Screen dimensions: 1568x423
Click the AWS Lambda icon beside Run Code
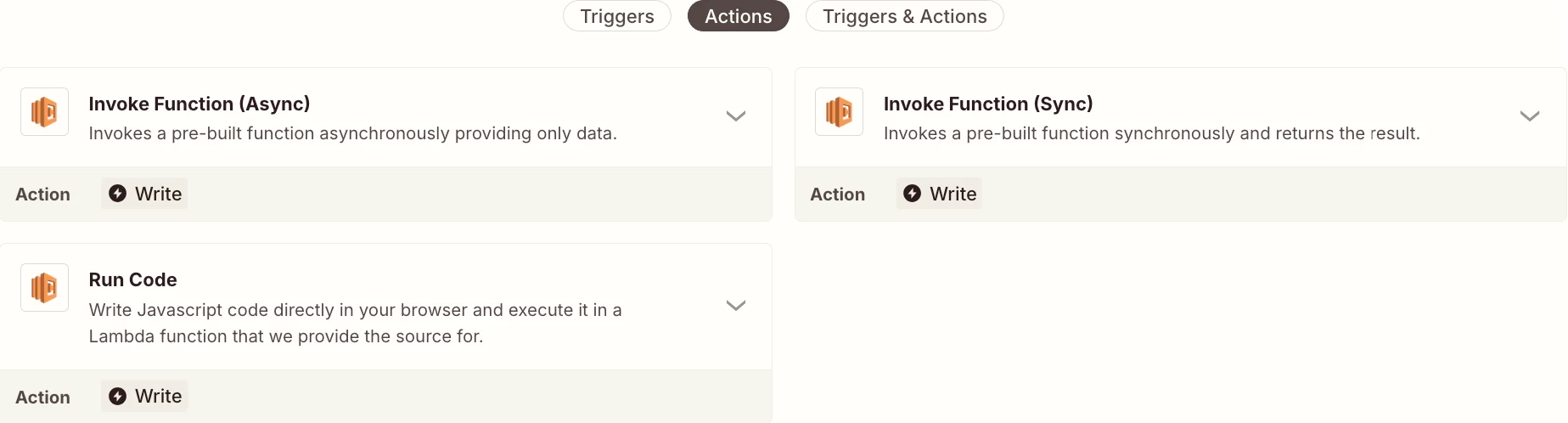[44, 288]
